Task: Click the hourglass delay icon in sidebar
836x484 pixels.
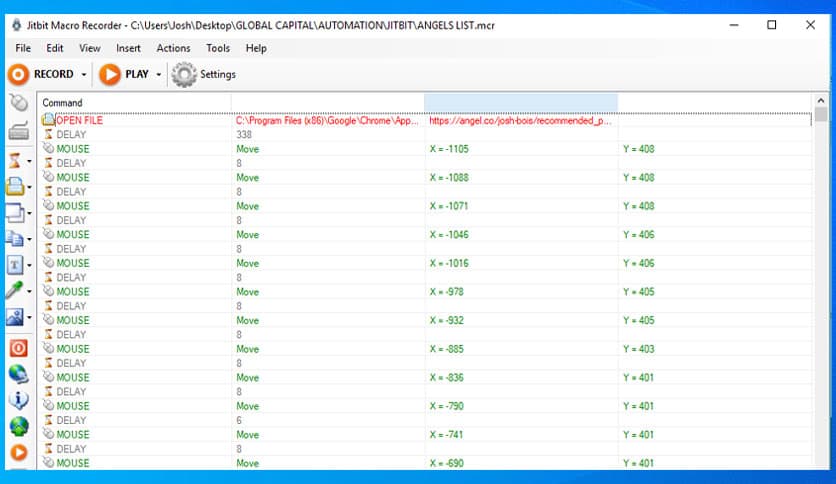Action: point(16,160)
